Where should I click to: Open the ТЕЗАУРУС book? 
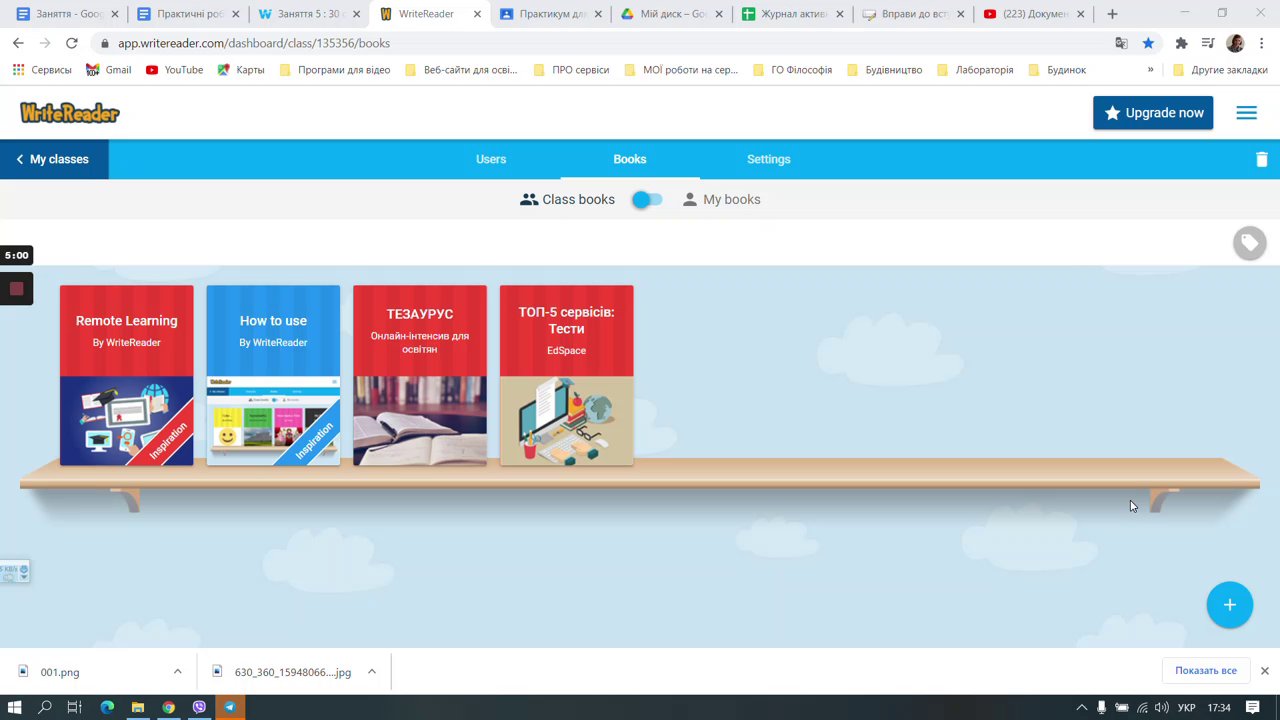pyautogui.click(x=420, y=375)
